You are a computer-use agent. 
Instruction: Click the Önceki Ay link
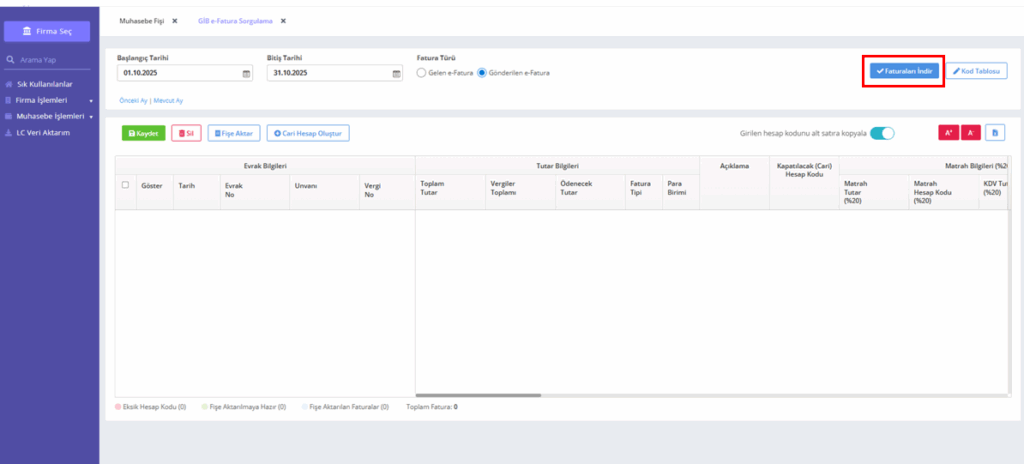(x=133, y=101)
